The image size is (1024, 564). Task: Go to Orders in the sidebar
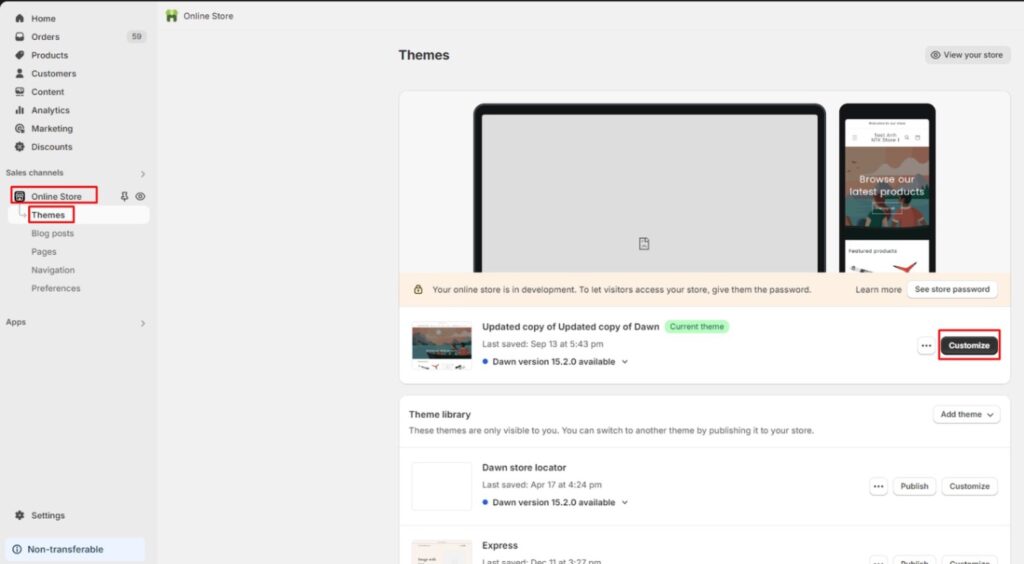[x=45, y=37]
